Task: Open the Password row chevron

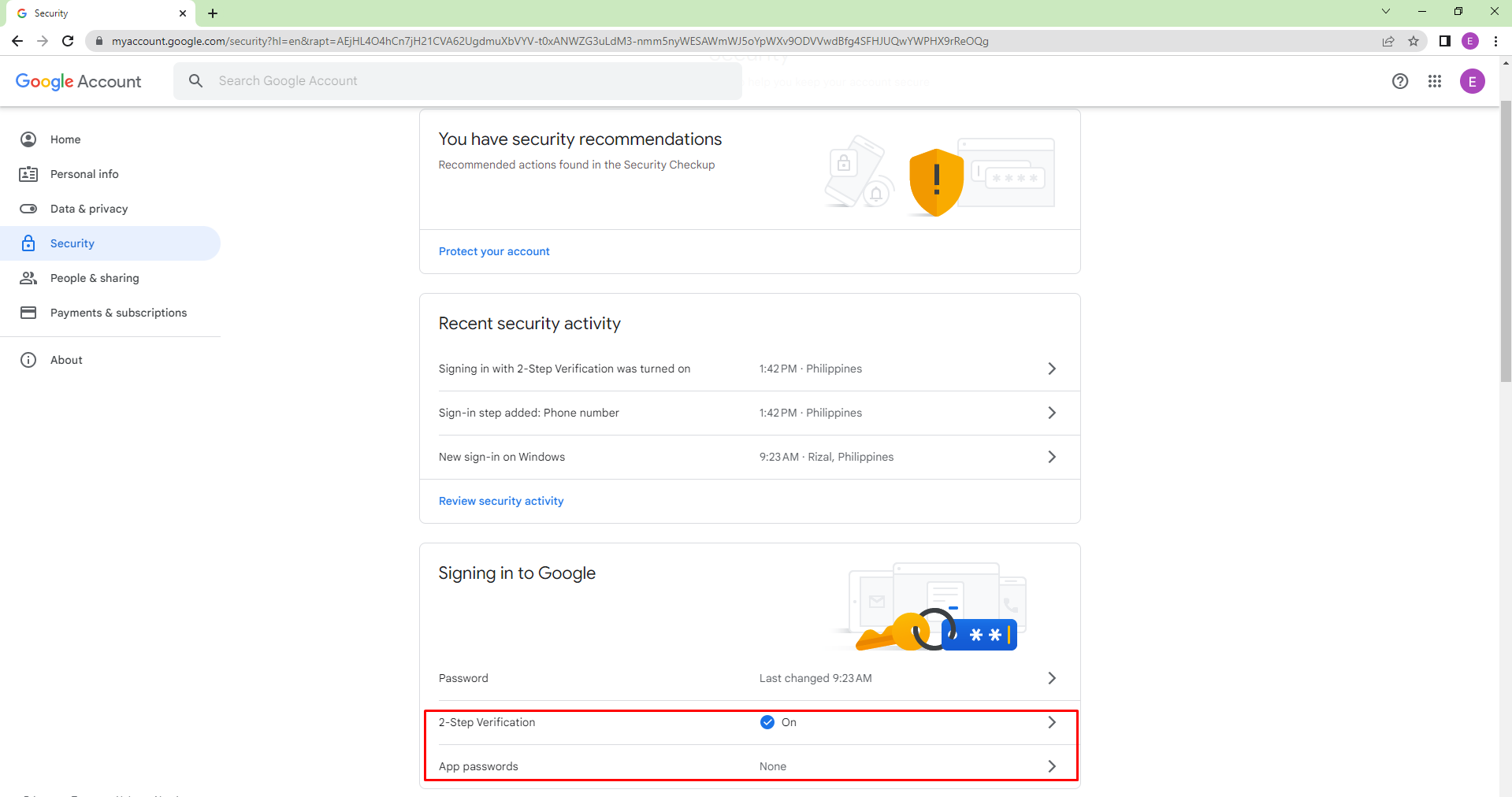Action: [x=1052, y=678]
